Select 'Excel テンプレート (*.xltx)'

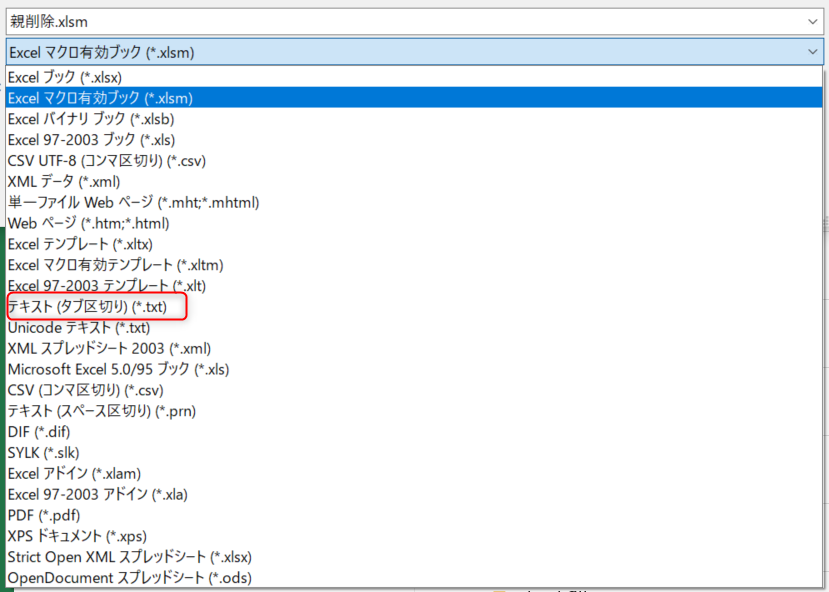coord(414,244)
